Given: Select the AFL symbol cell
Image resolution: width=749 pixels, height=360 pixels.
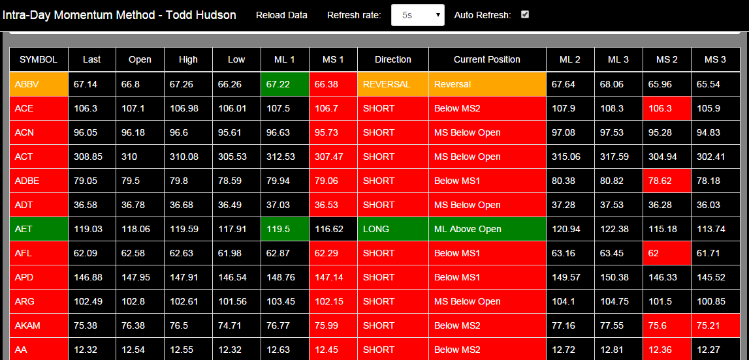Looking at the screenshot, I should pos(39,254).
